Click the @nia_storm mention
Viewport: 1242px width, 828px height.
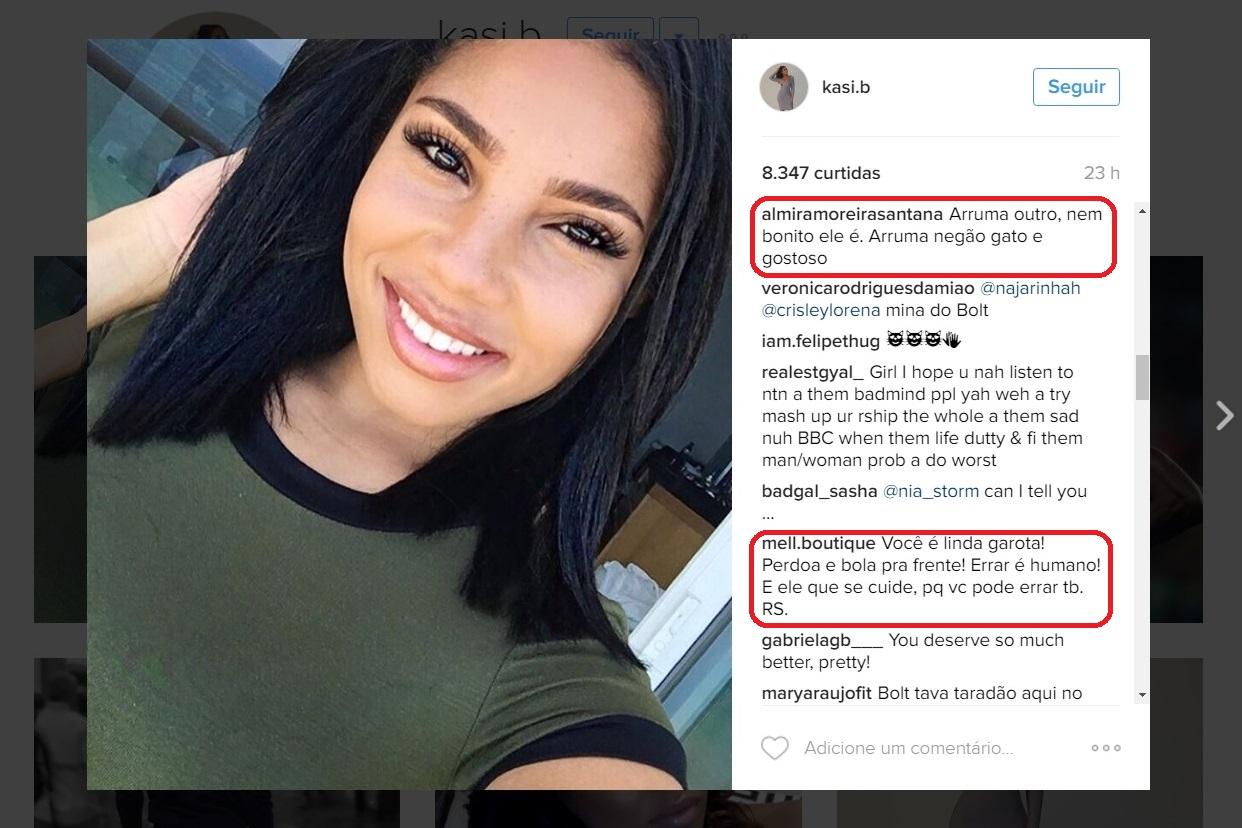(932, 491)
